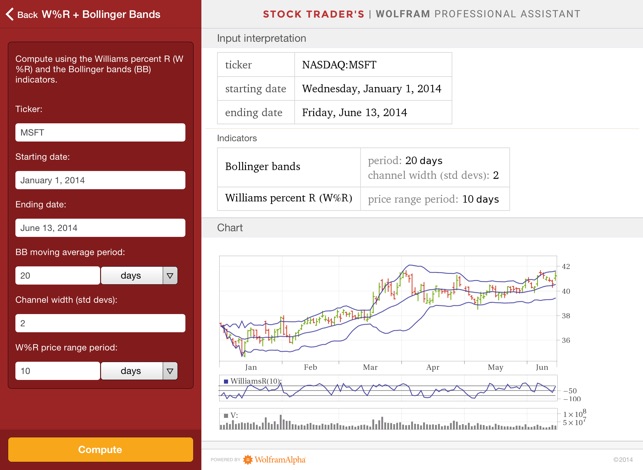Click 'period: 20 days' indicator value
Screen dimensions: 643x470
coord(405,160)
